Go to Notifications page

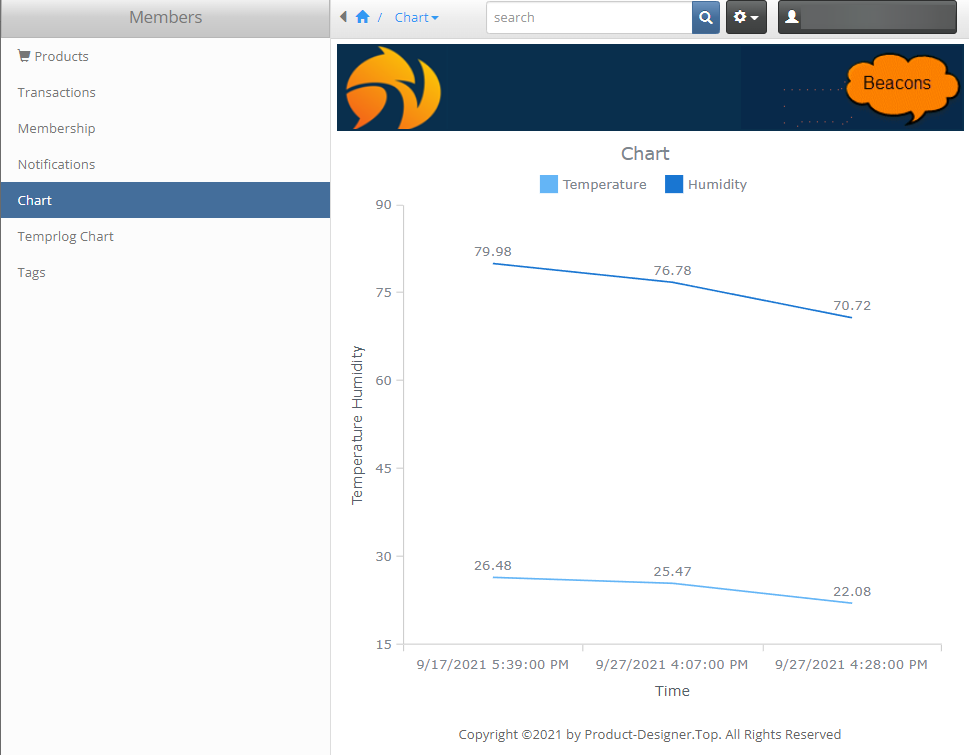tap(57, 164)
